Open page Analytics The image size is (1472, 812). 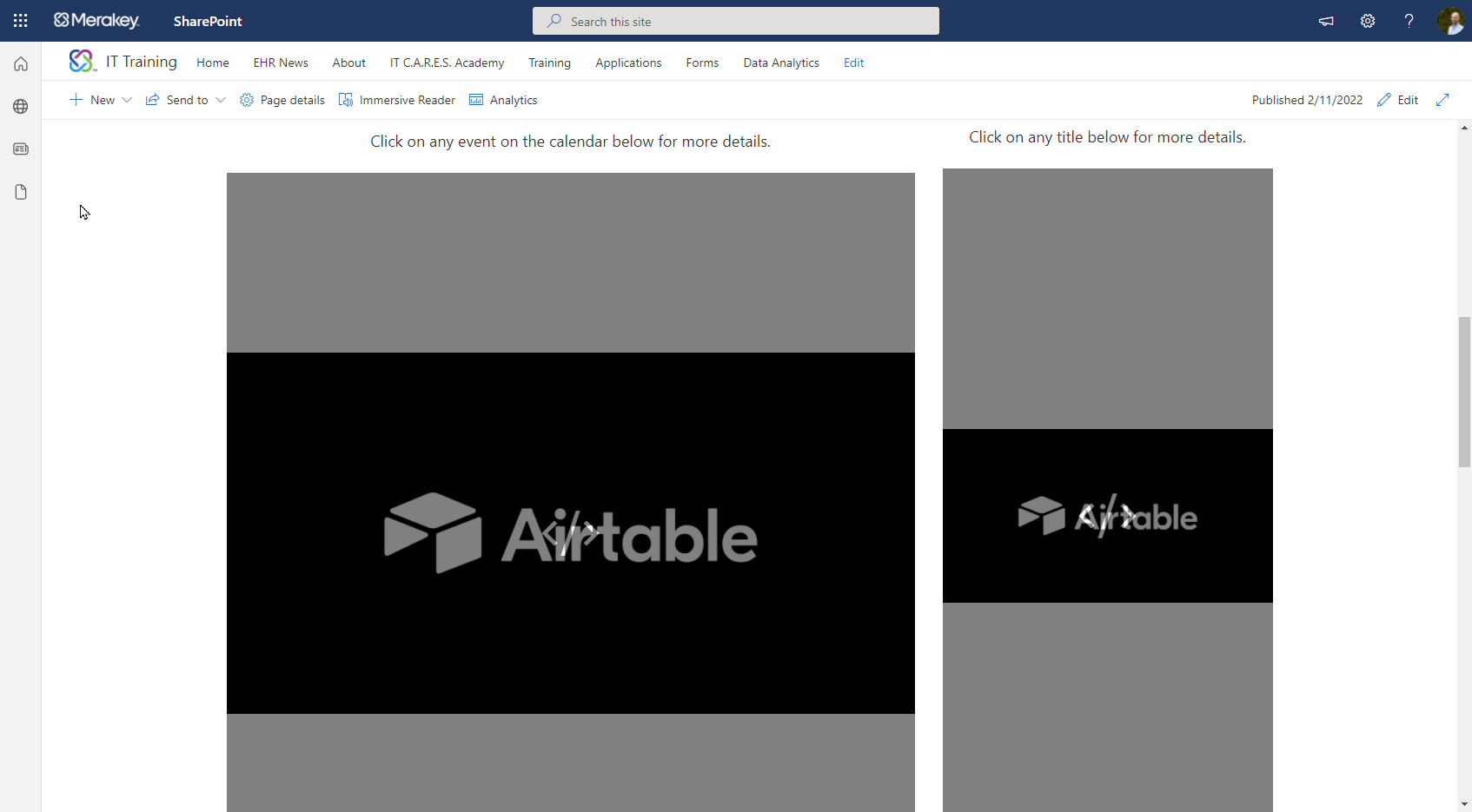tap(503, 100)
